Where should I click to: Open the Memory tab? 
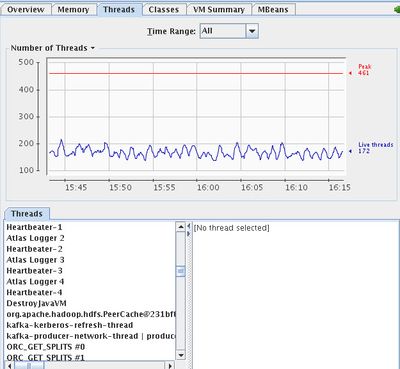click(73, 10)
